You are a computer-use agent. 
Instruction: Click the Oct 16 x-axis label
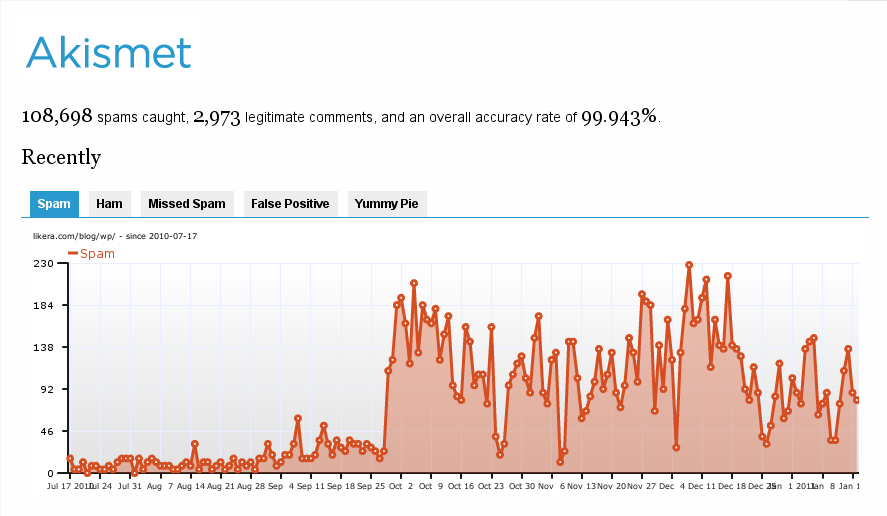pyautogui.click(x=461, y=486)
